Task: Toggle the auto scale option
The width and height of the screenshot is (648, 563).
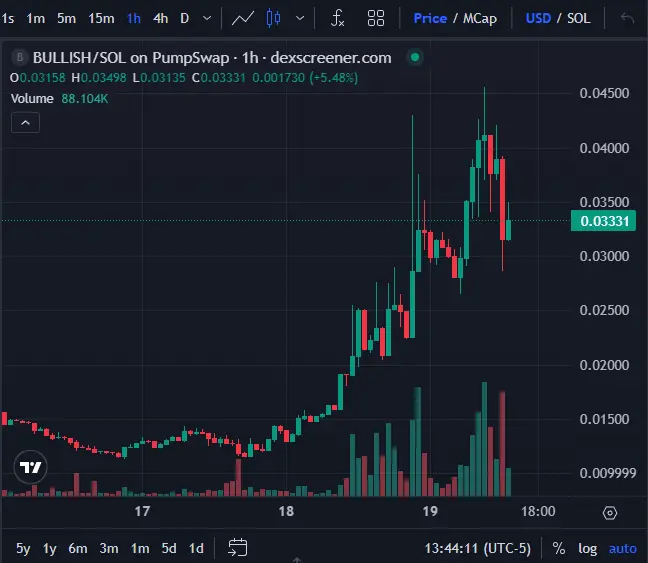Action: pos(623,549)
